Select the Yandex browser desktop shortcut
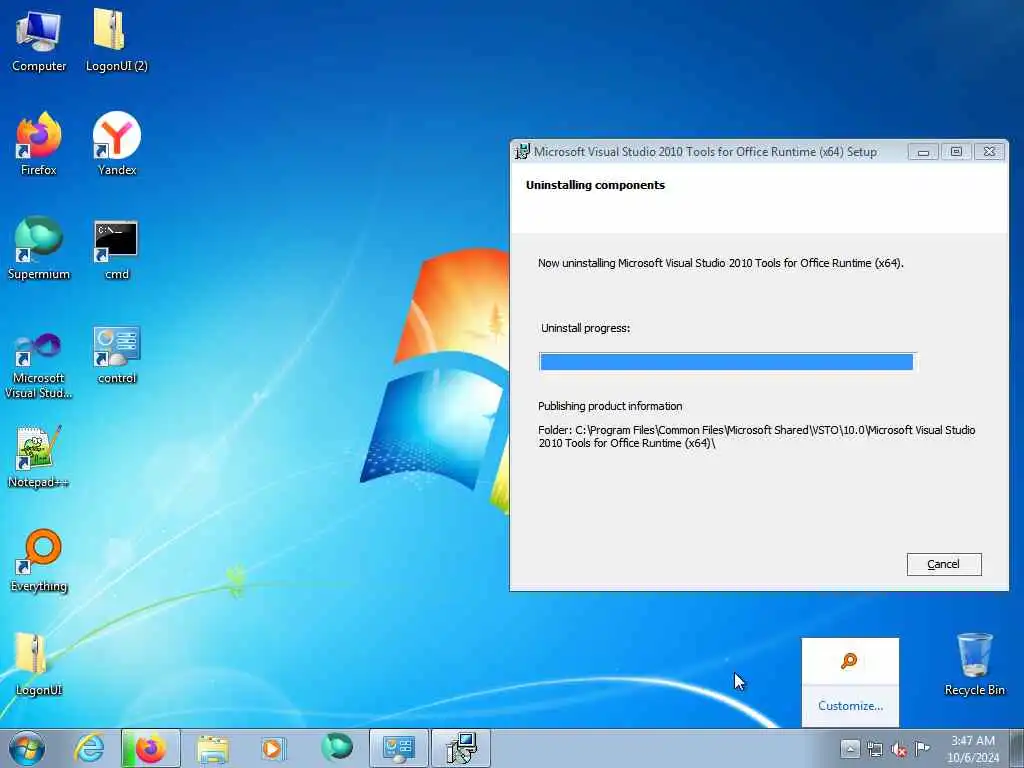Image resolution: width=1024 pixels, height=768 pixels. click(x=116, y=144)
